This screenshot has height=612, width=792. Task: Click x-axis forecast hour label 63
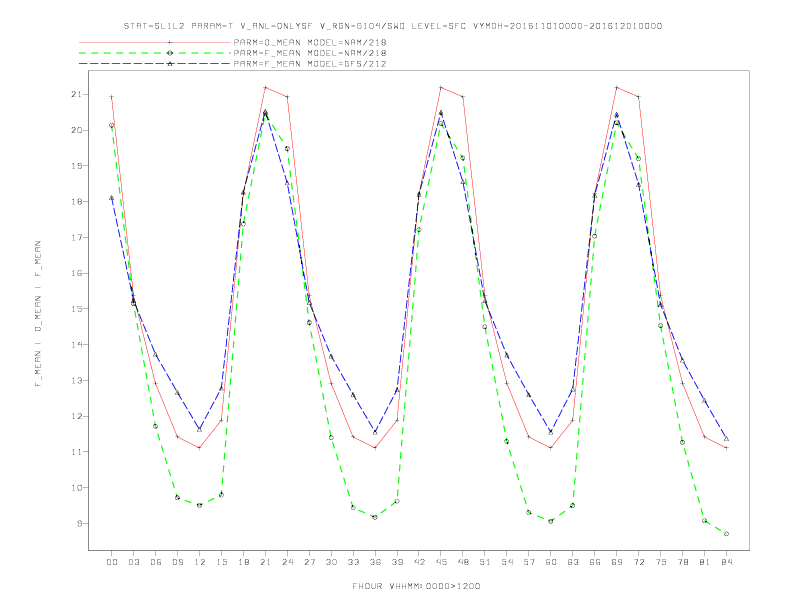573,562
